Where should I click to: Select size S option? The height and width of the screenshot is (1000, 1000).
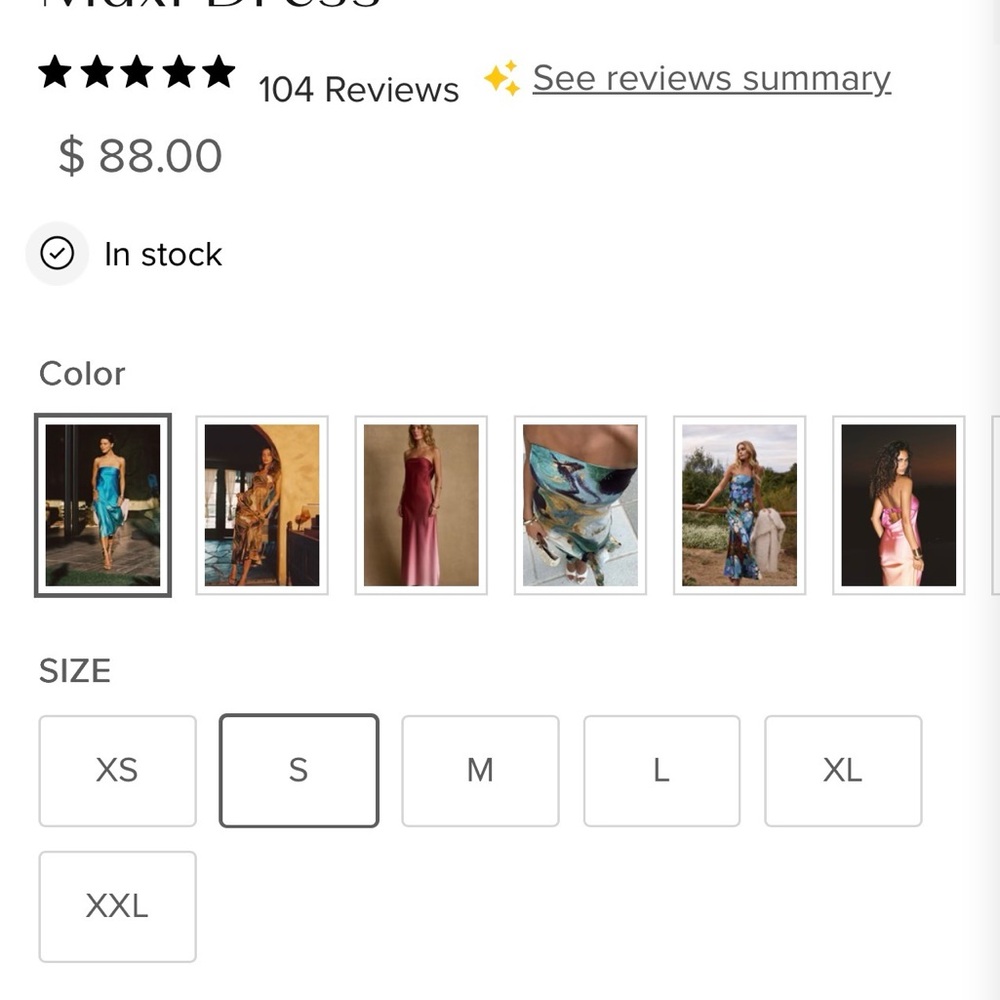[299, 771]
